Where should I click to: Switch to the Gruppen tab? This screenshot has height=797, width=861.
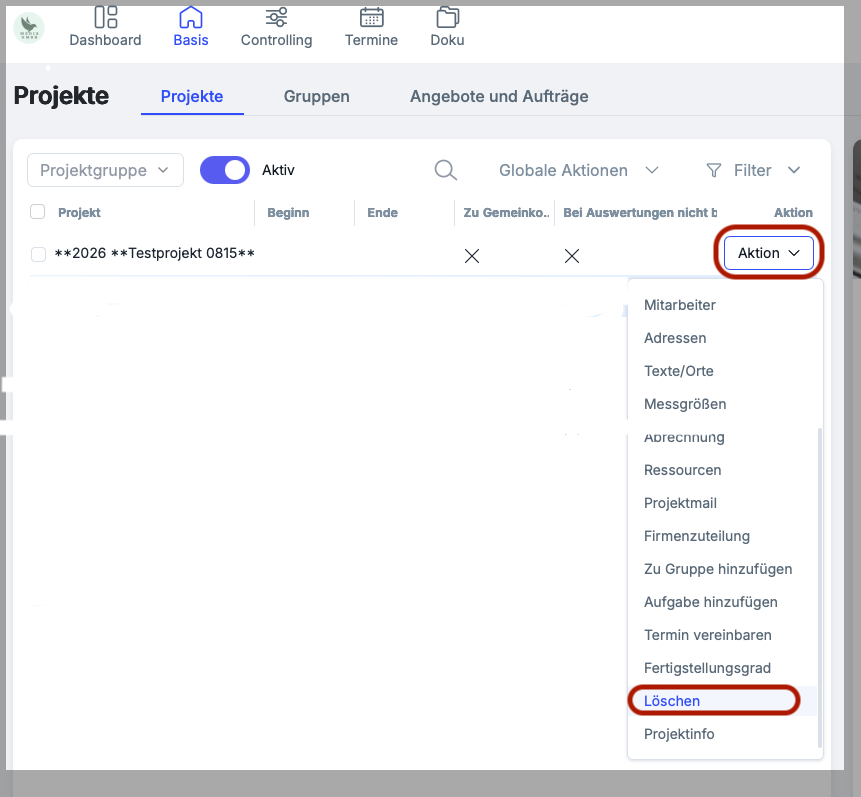316,97
